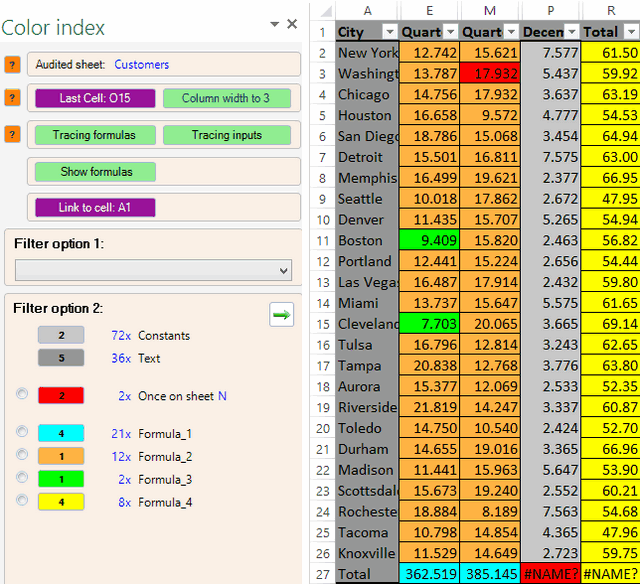This screenshot has height=584, width=640.
Task: Click help icon beside Tracing formulas
Action: click(12, 134)
